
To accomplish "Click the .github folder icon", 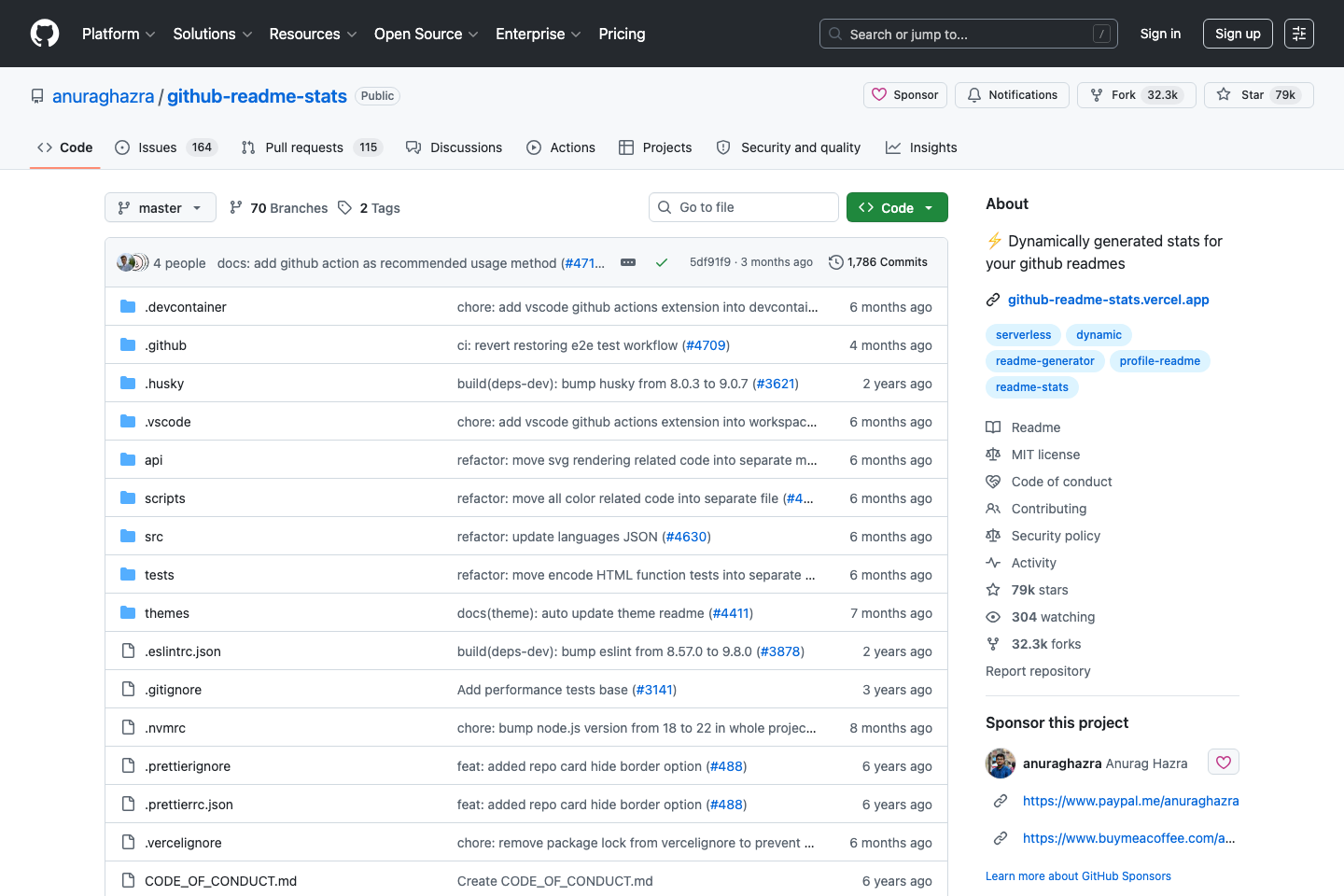I will (x=128, y=344).
